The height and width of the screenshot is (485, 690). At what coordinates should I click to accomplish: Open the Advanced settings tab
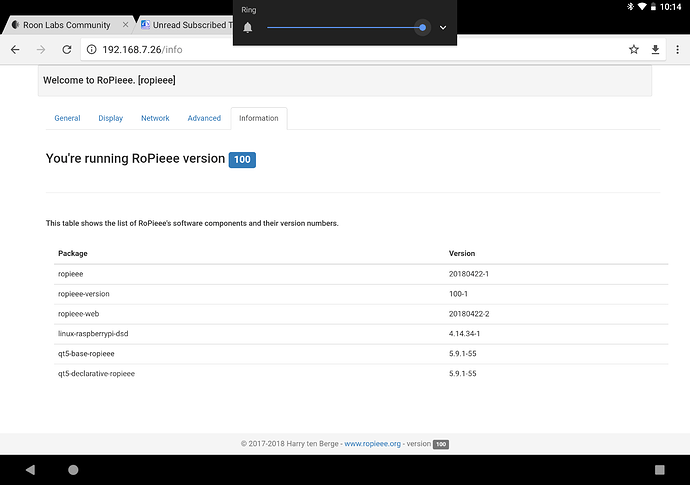coord(204,118)
